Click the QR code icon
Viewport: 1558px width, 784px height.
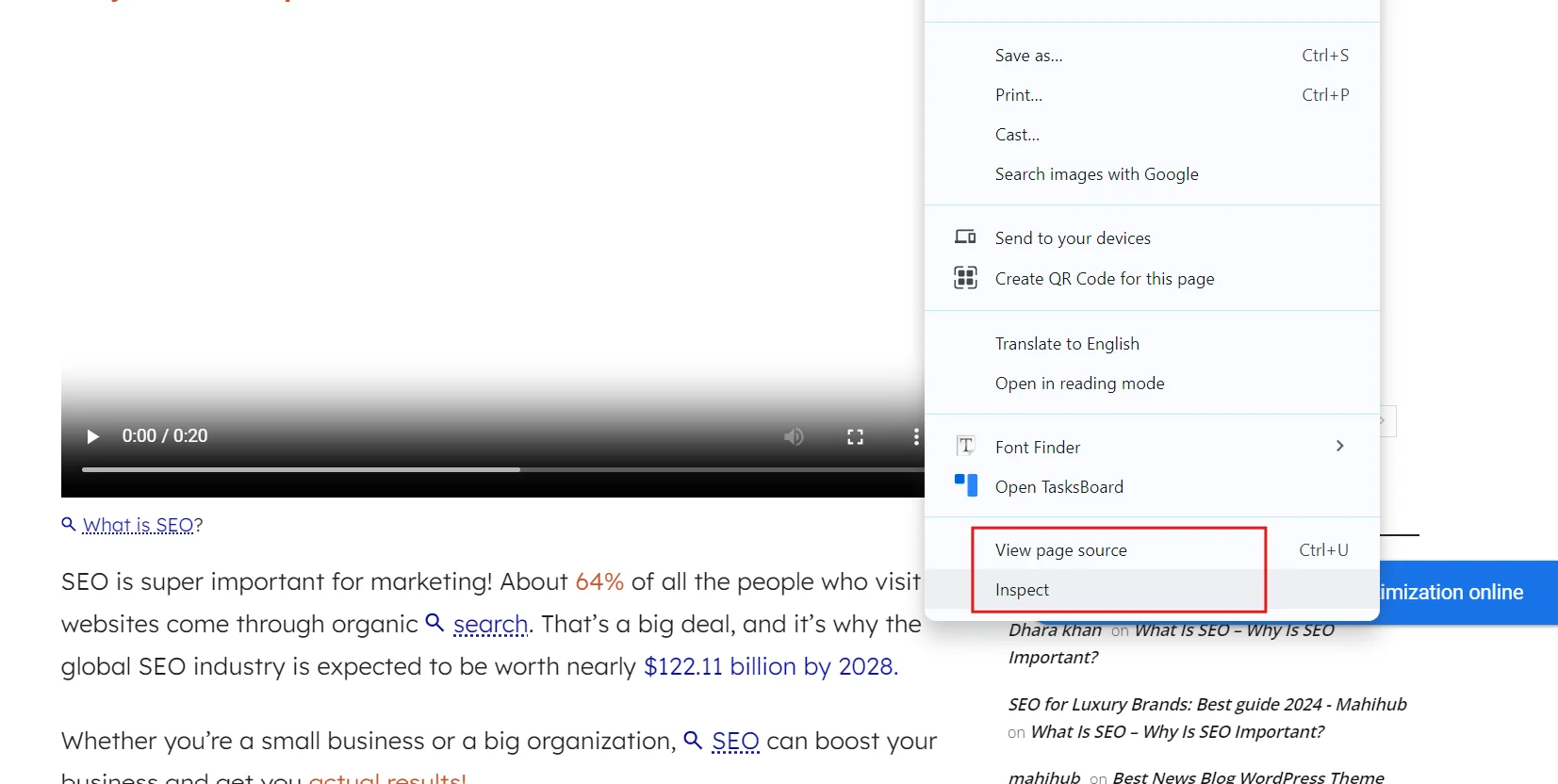965,278
